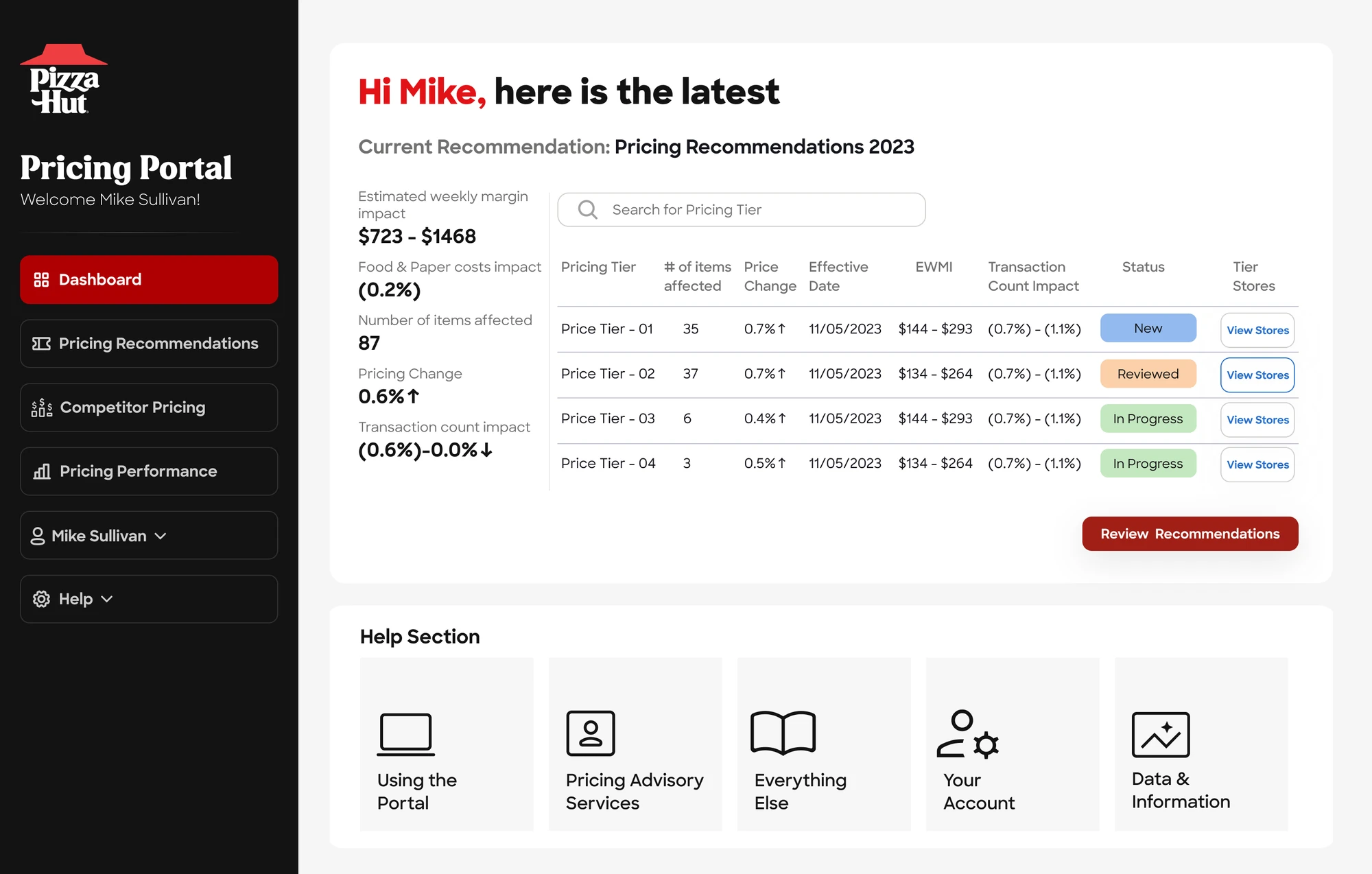Open the Help sidebar menu
This screenshot has height=874, width=1372.
(149, 599)
